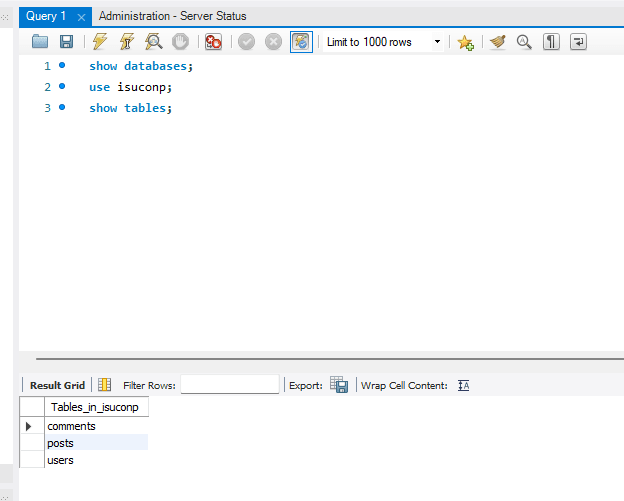The height and width of the screenshot is (501, 624).
Task: Click 'use isuconp;' statement text
Action: pyautogui.click(x=131, y=87)
